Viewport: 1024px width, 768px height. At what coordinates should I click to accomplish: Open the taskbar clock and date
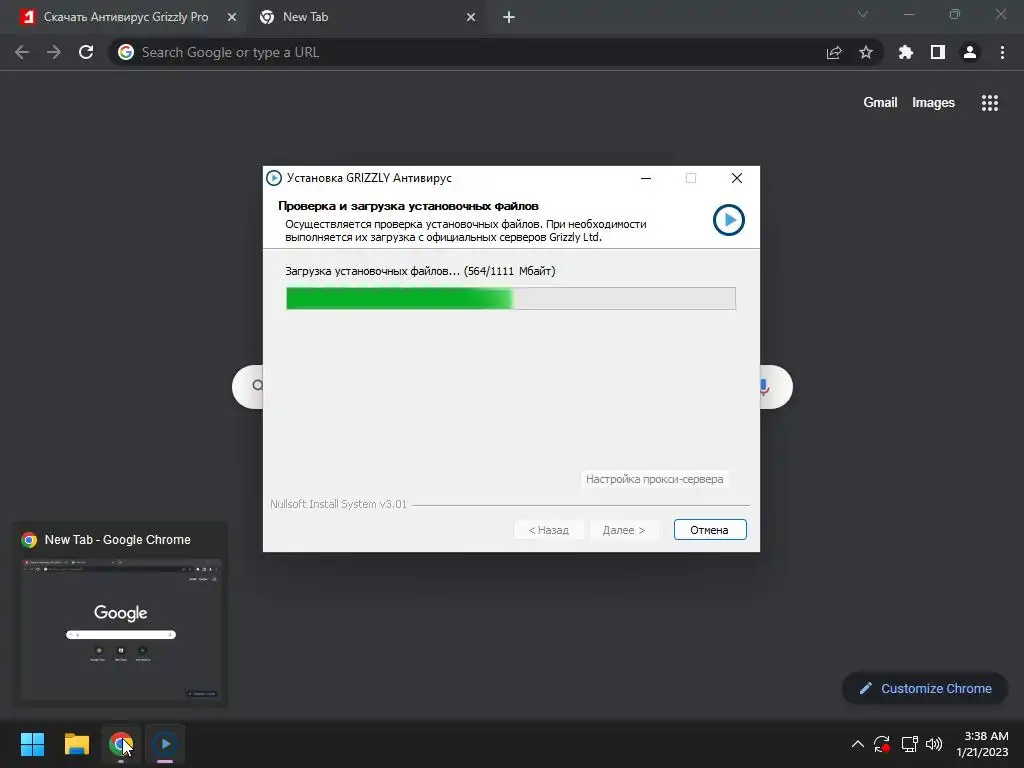[x=982, y=744]
